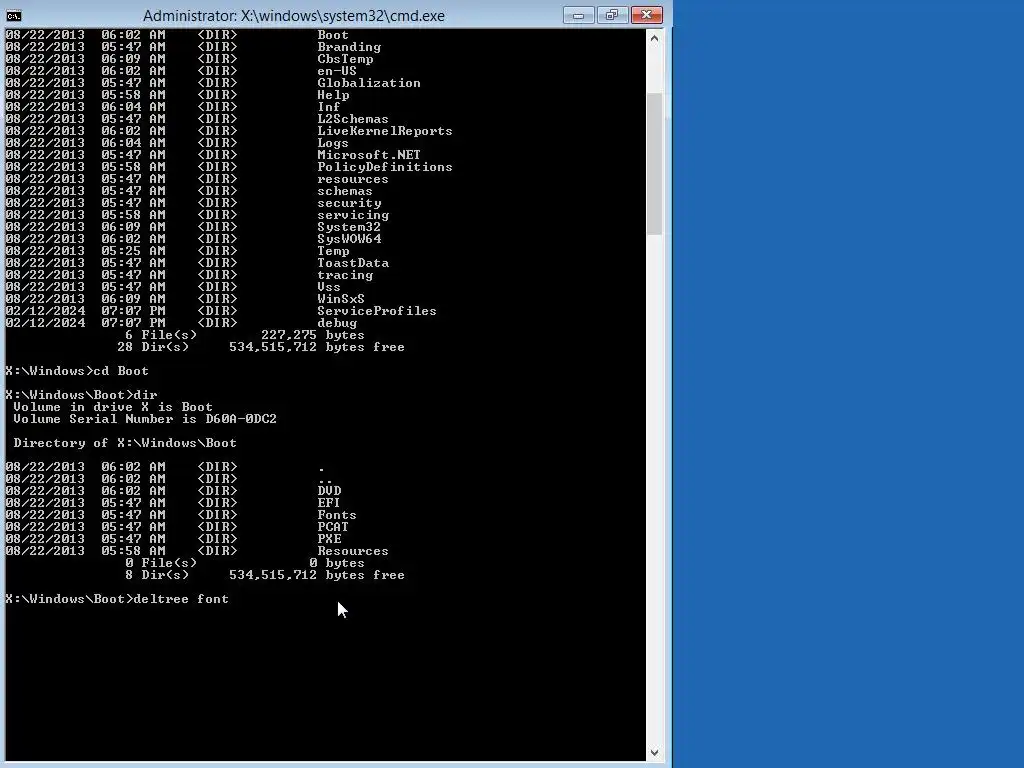1024x768 pixels.
Task: Click the 'Directory of X:\Windows\Boot' line
Action: tap(125, 443)
